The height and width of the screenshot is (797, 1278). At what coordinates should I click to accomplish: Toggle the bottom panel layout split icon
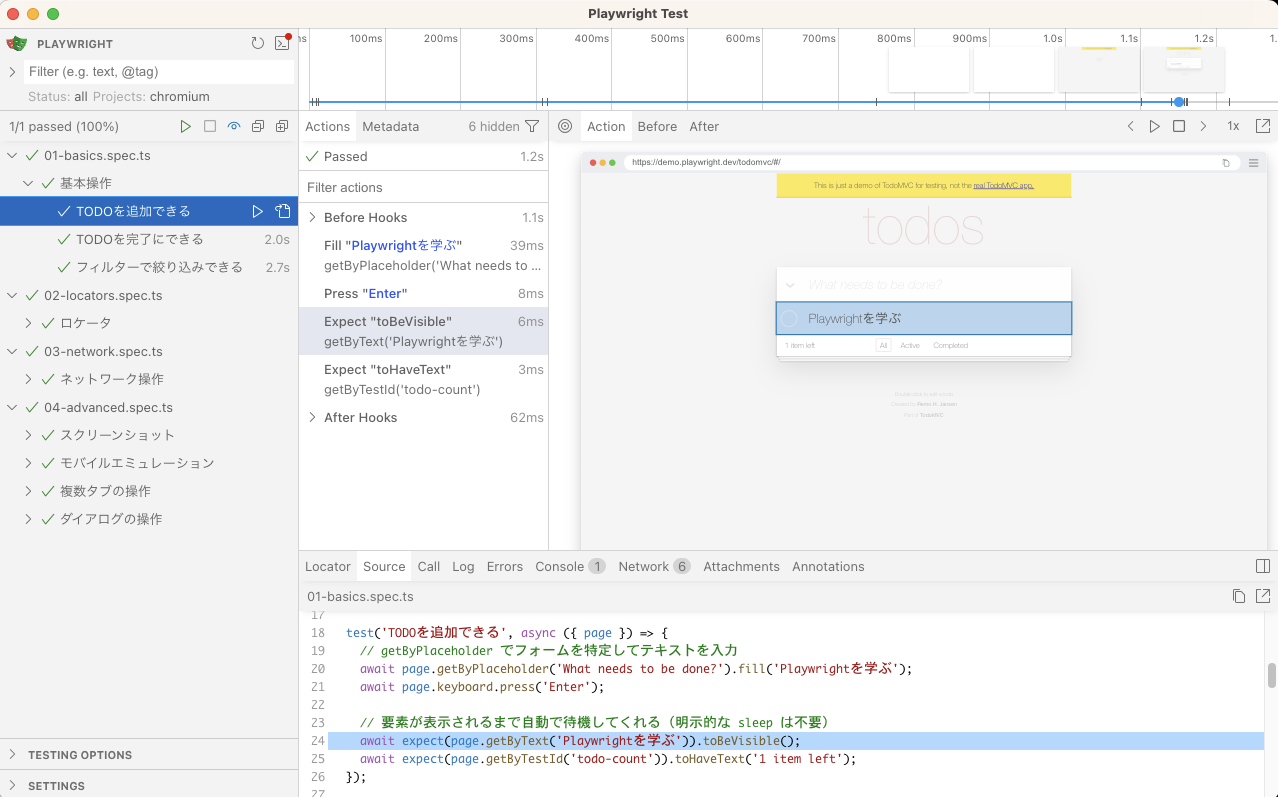pyautogui.click(x=1263, y=566)
